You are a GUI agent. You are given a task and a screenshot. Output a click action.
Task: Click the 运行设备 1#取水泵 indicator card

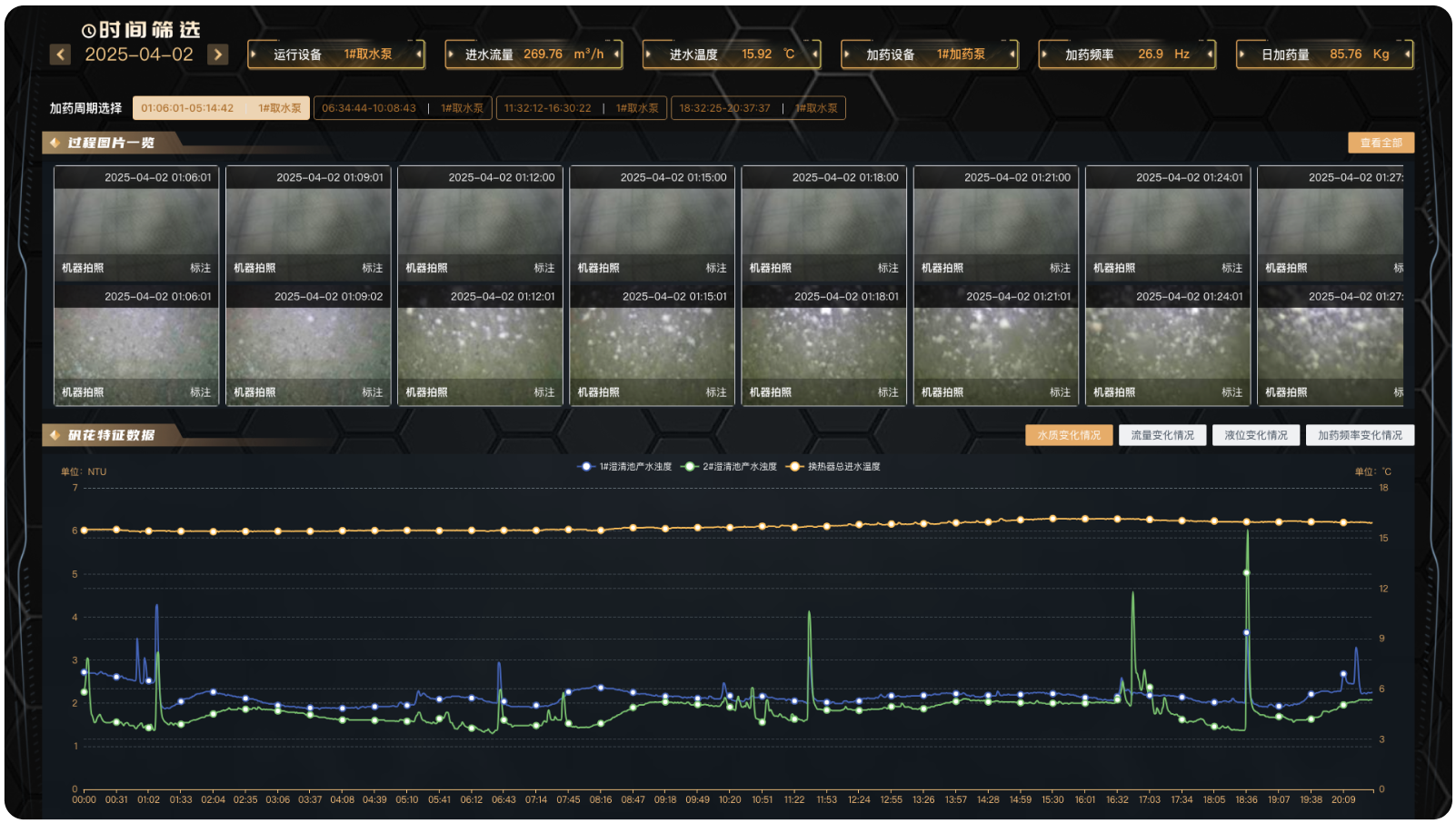point(336,55)
